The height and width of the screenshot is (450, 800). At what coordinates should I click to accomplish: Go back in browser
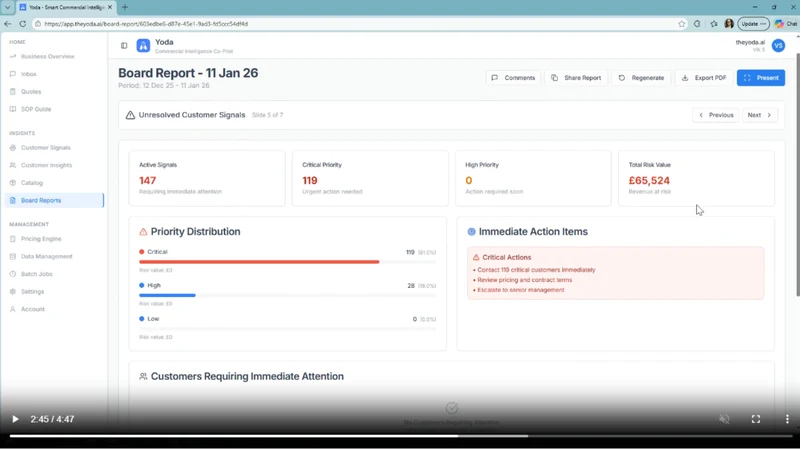coord(8,24)
